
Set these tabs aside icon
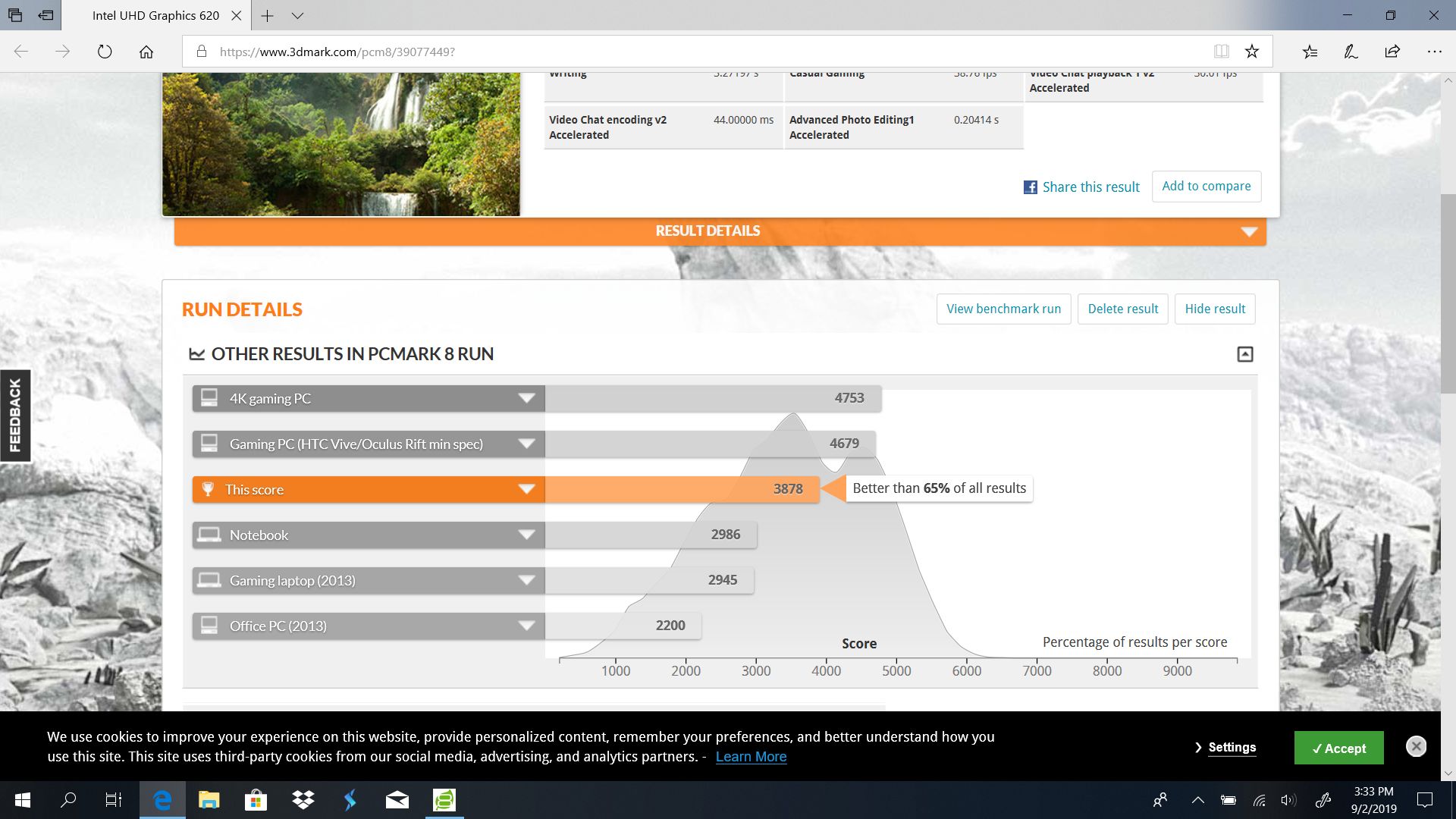click(46, 15)
